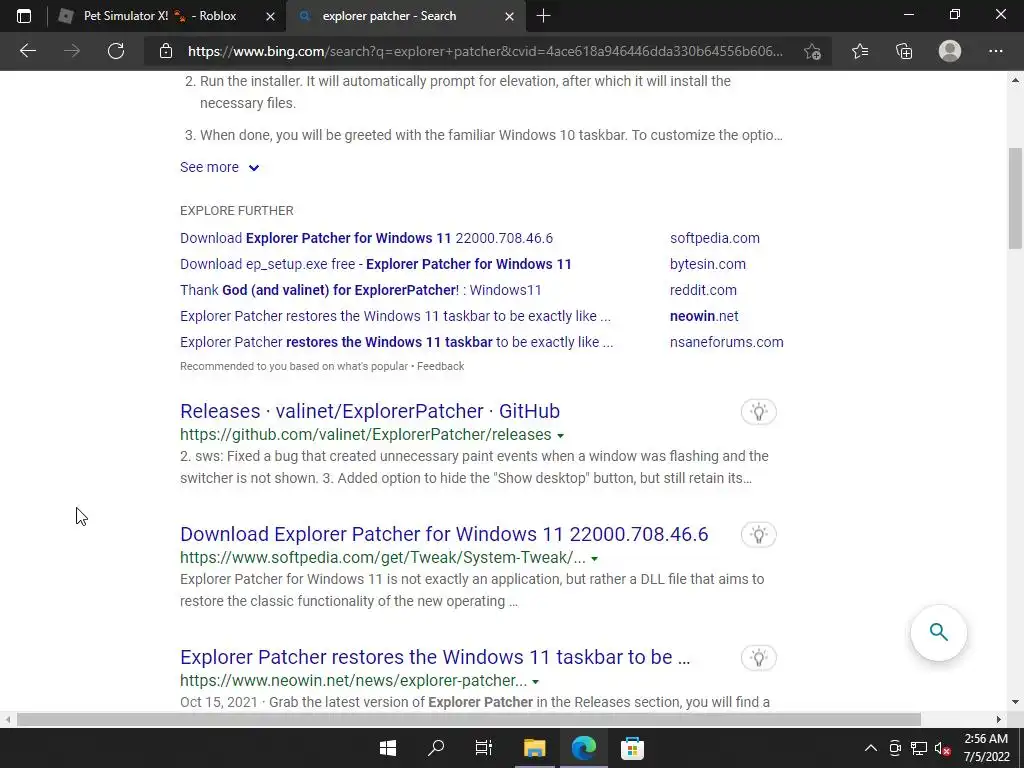Viewport: 1024px width, 768px height.
Task: Open the tab actions menu icon
Action: [24, 16]
